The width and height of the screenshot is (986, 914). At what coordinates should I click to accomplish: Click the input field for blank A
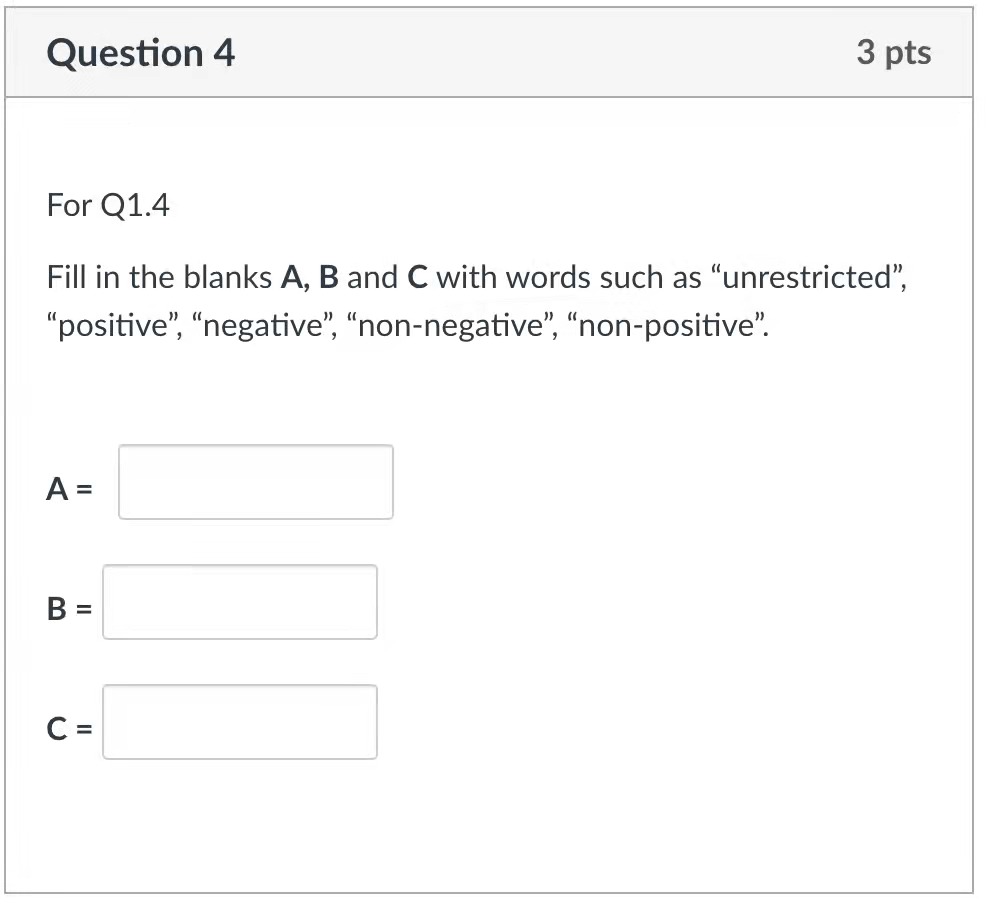(x=255, y=482)
